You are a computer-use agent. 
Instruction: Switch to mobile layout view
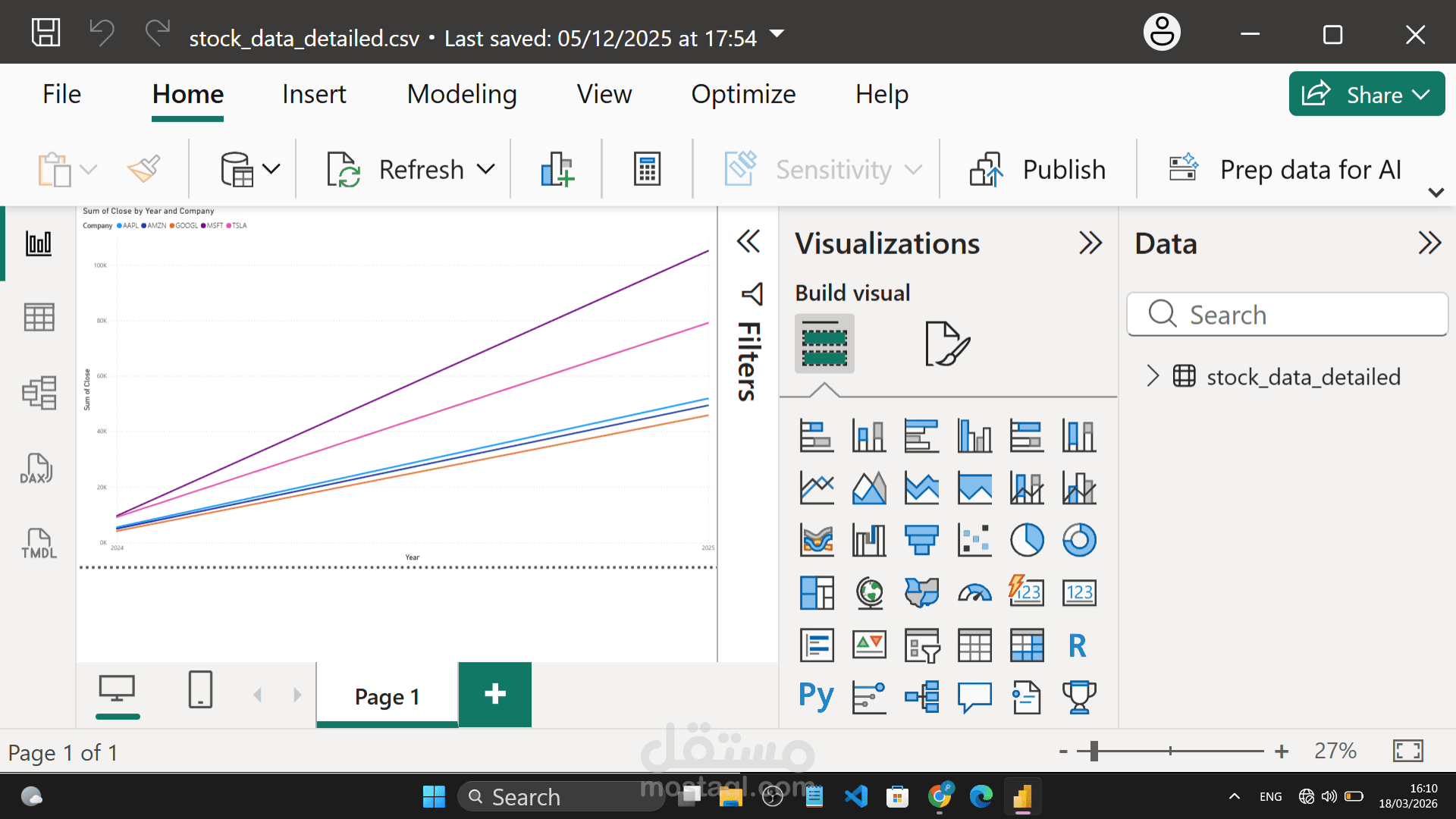(200, 690)
